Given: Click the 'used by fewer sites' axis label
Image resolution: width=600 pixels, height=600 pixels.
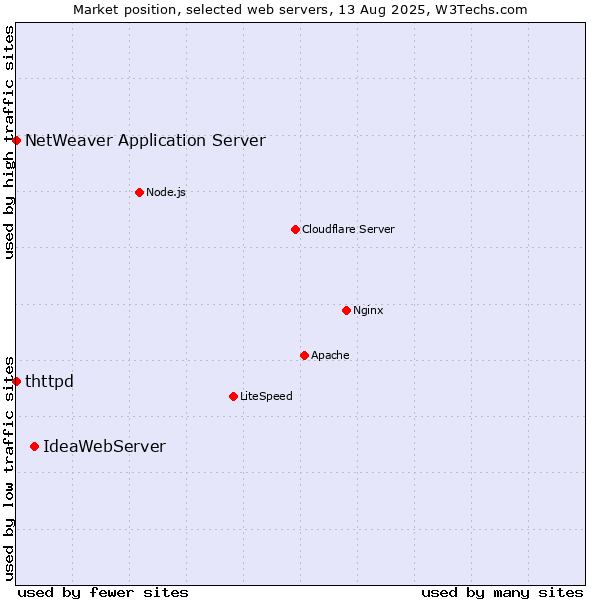Looking at the screenshot, I should tap(103, 593).
